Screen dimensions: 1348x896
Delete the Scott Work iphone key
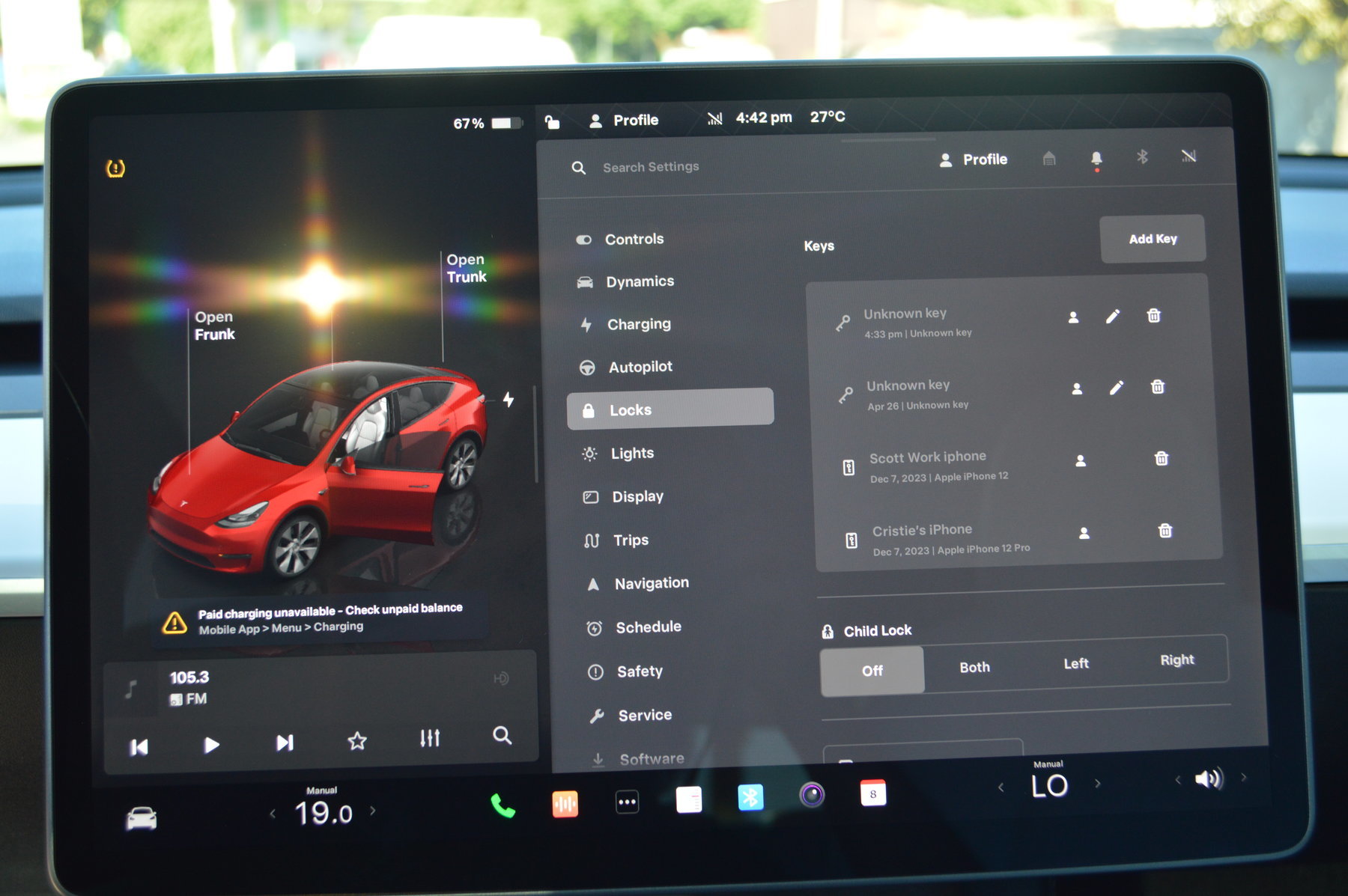[x=1161, y=458]
